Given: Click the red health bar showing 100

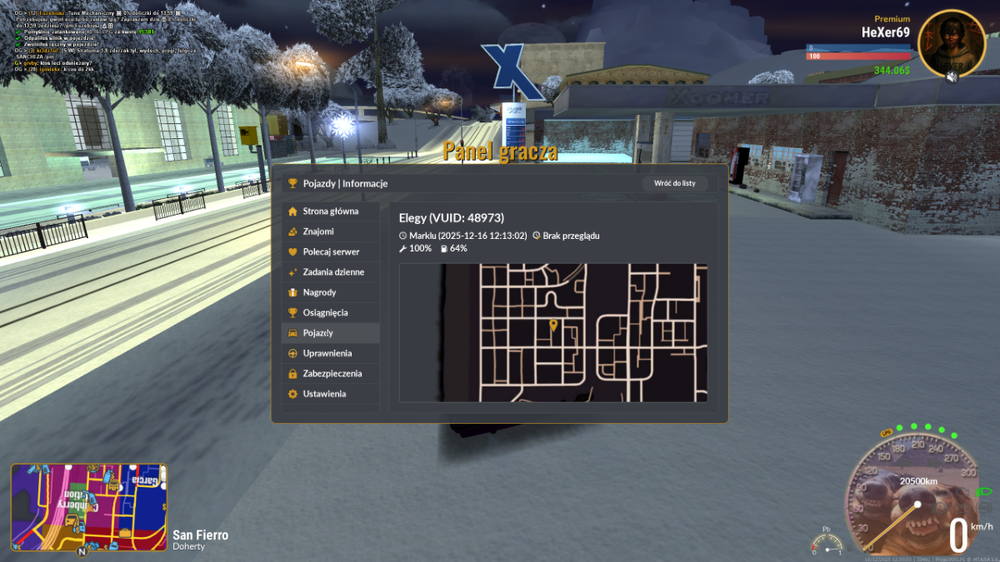Looking at the screenshot, I should [859, 56].
